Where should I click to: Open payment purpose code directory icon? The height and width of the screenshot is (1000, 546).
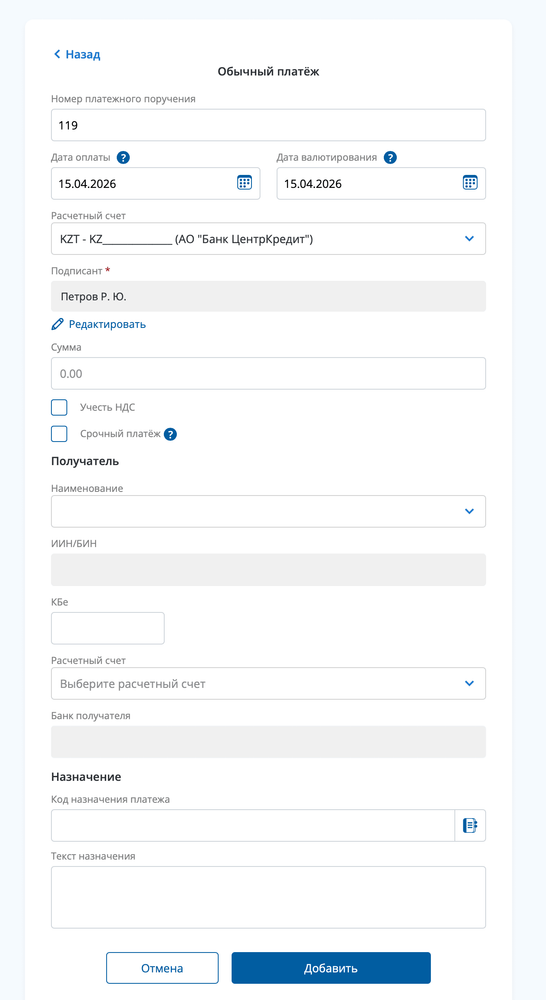[x=469, y=826]
